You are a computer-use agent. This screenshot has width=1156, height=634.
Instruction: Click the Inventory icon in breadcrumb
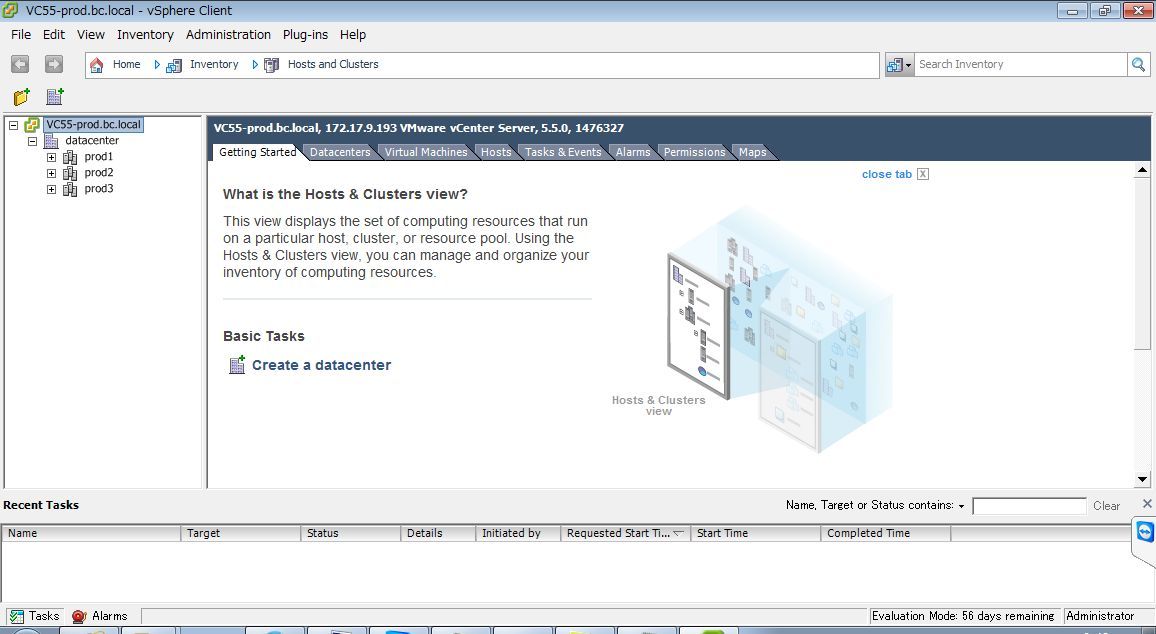tap(174, 65)
